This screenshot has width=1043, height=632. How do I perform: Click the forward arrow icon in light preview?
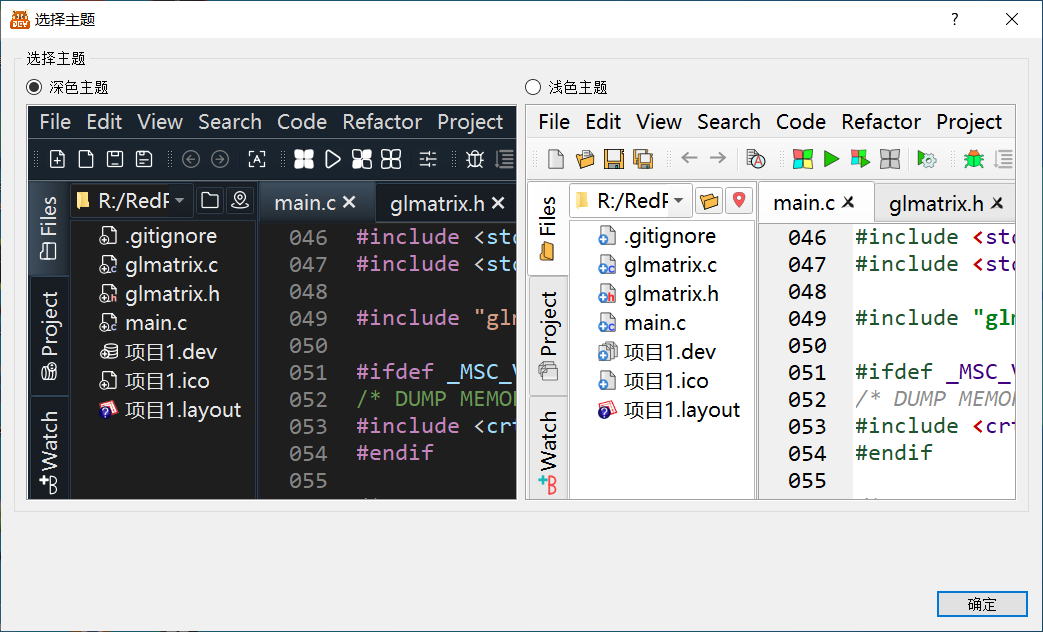(718, 158)
